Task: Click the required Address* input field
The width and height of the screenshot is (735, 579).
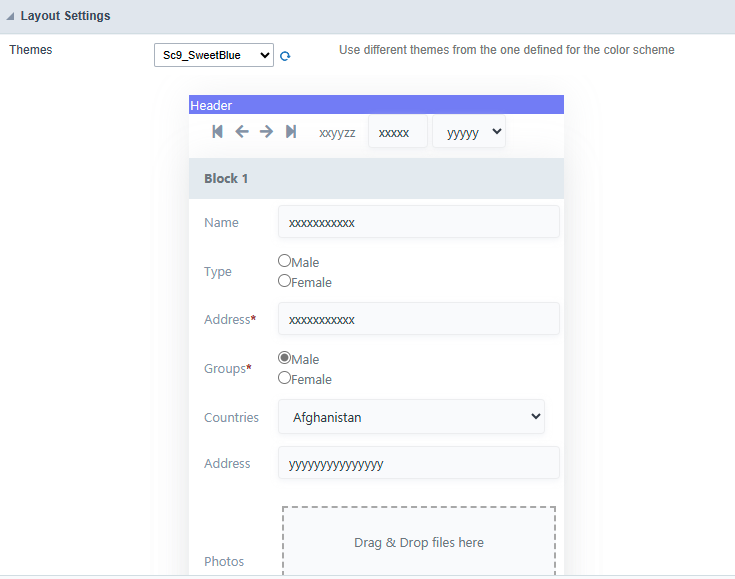Action: [x=419, y=319]
